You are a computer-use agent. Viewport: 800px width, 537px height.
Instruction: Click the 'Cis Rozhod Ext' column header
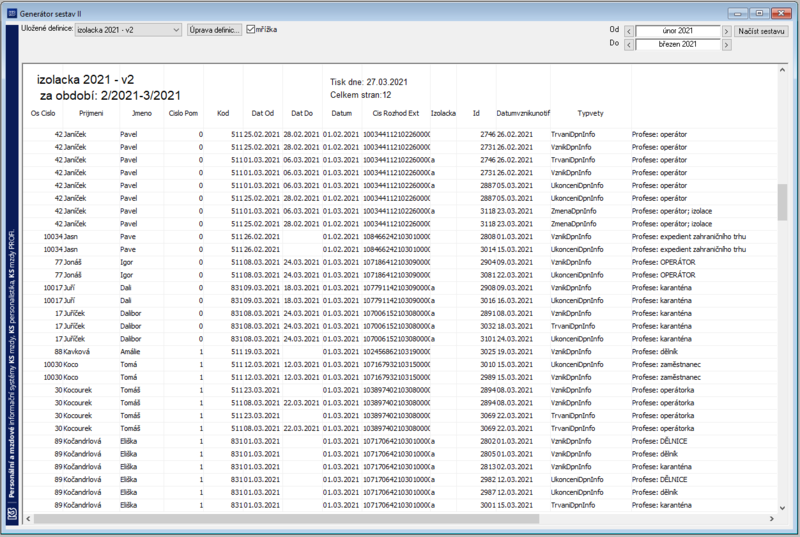pos(395,113)
